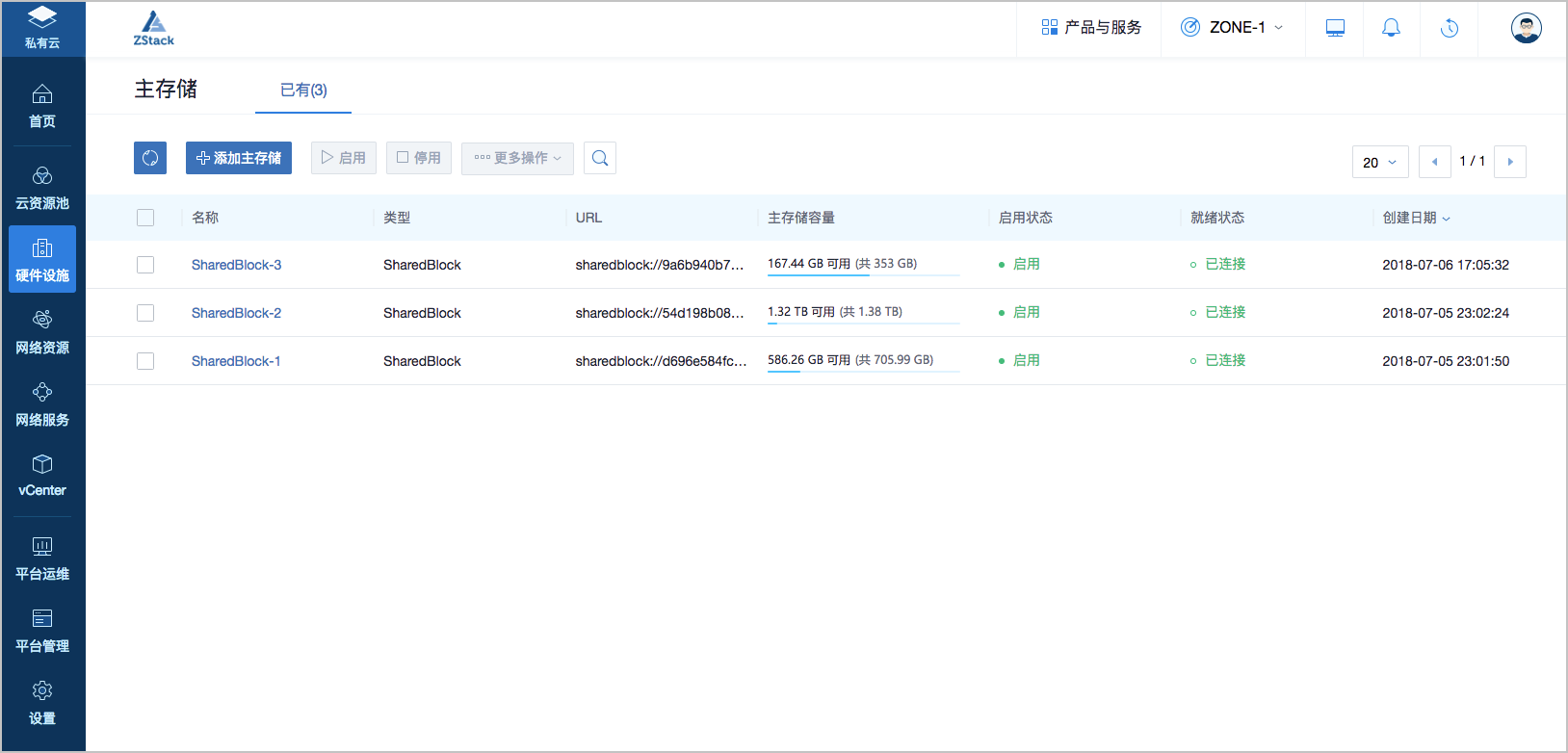Click the 就绪状态 ready state header
1568x753 pixels.
click(1217, 218)
